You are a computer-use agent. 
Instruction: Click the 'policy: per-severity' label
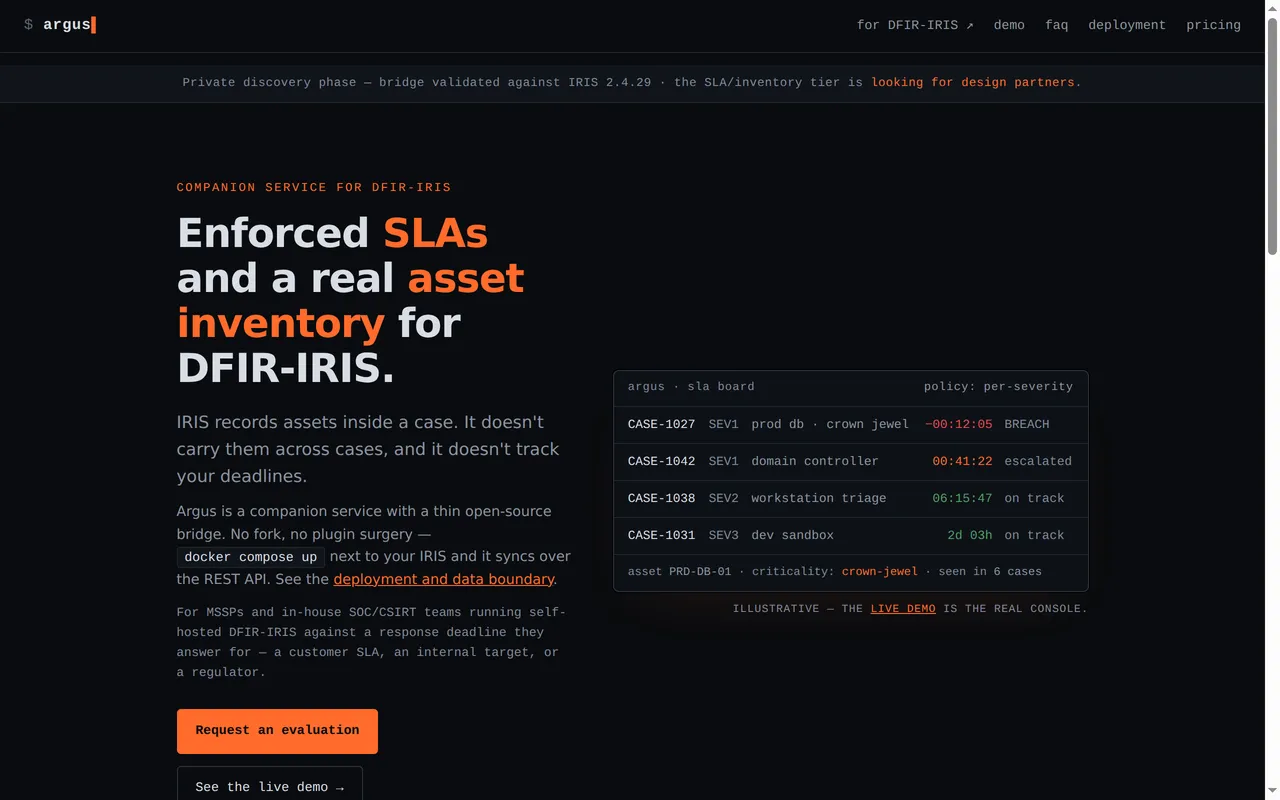[x=998, y=386]
